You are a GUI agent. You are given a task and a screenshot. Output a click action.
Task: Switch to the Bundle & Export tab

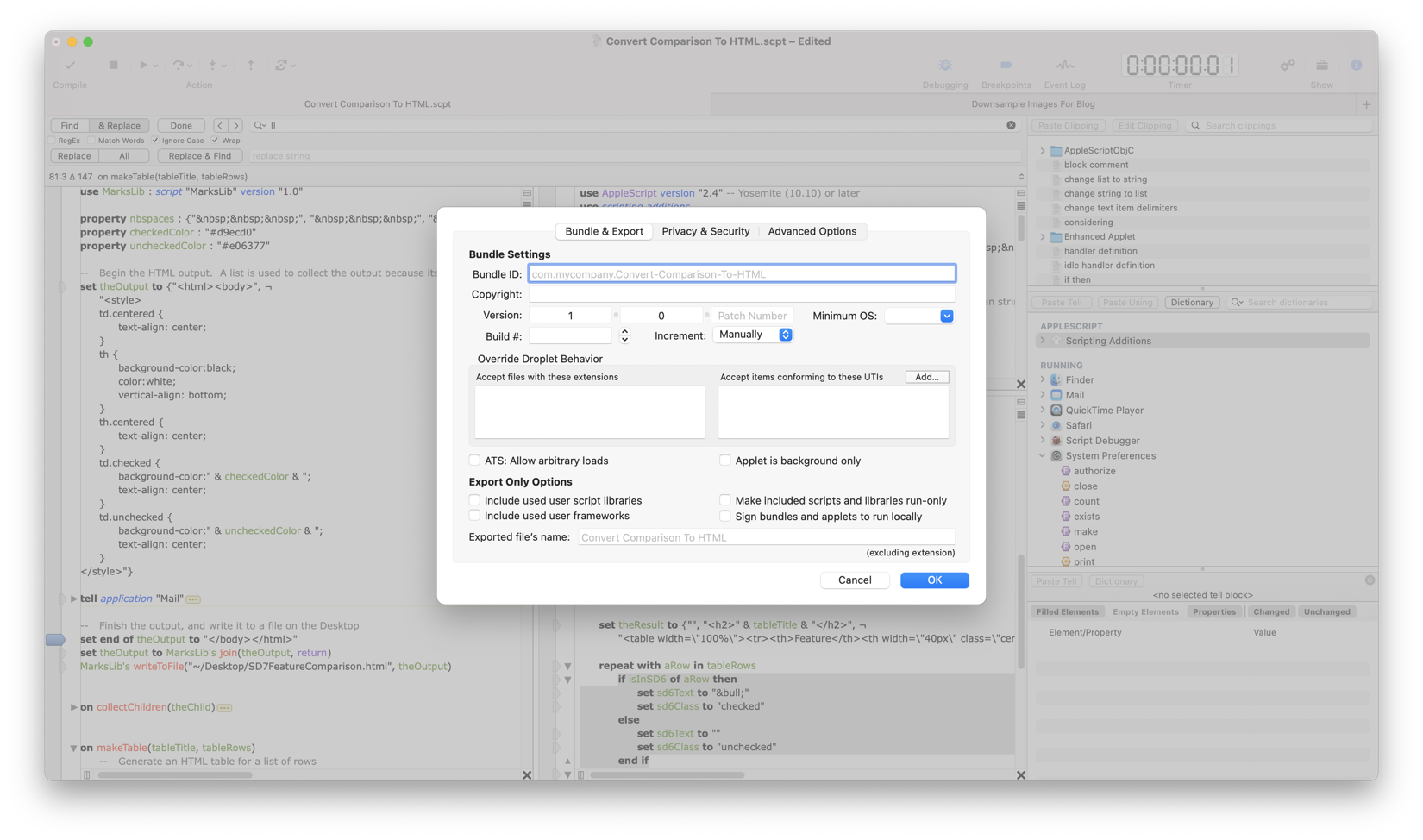click(604, 231)
